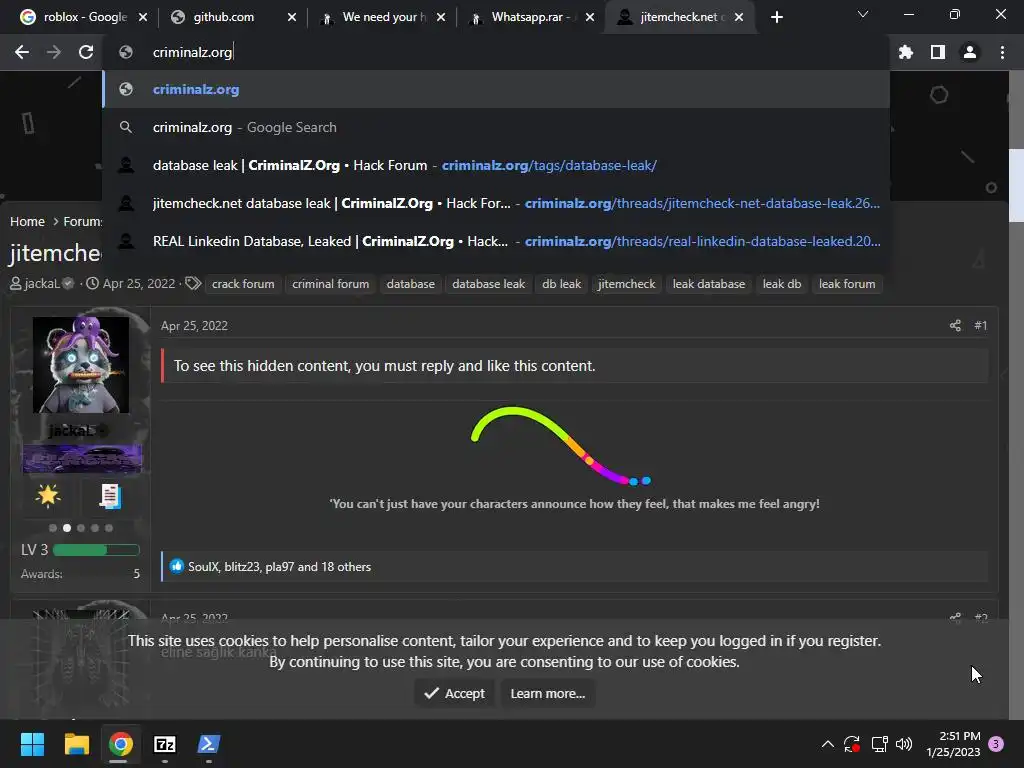Click the address bar containing criminalz.org
This screenshot has width=1024, height=768.
496,52
